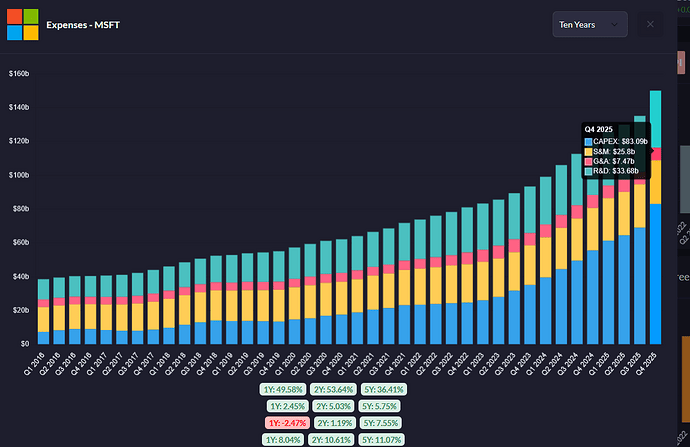690x447 pixels.
Task: Click the Q4 2022 stacked bar
Action: [x=467, y=275]
